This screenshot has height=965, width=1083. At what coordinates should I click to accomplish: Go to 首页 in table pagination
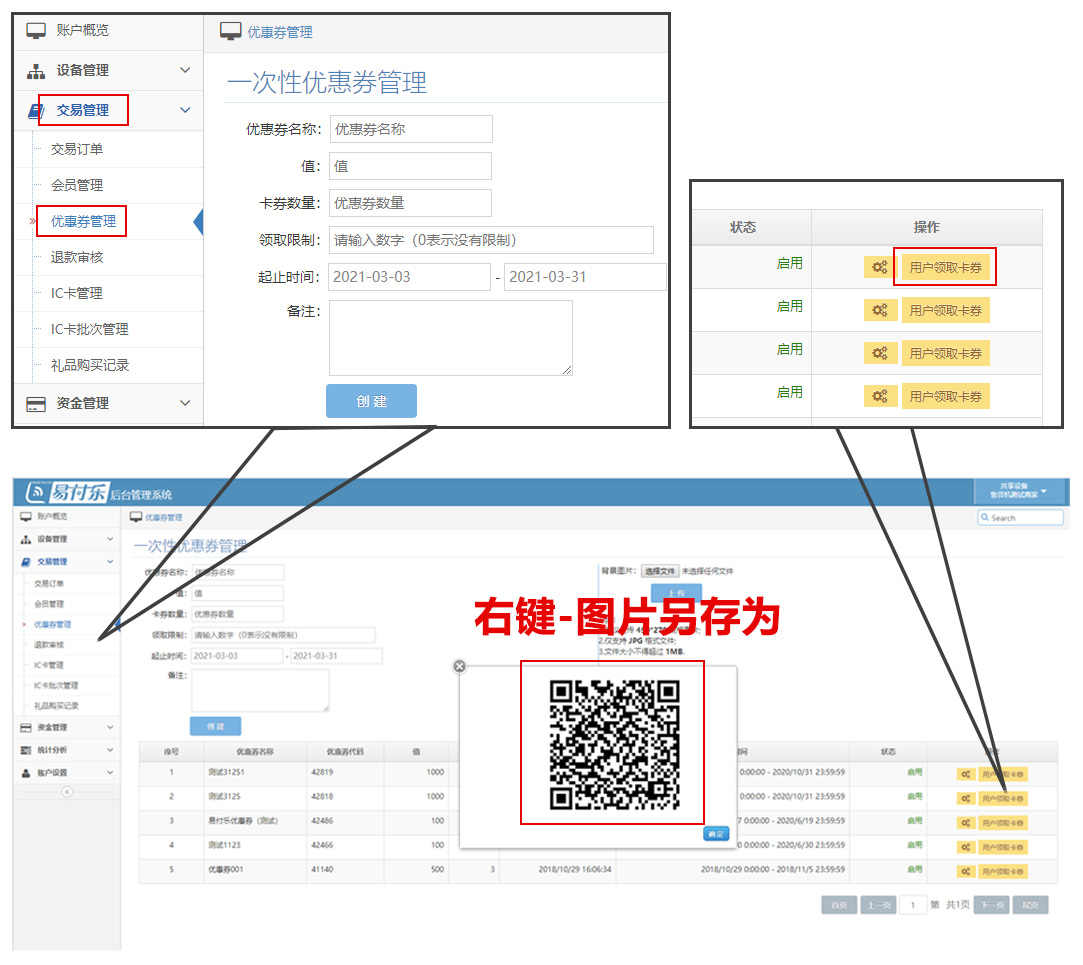839,905
